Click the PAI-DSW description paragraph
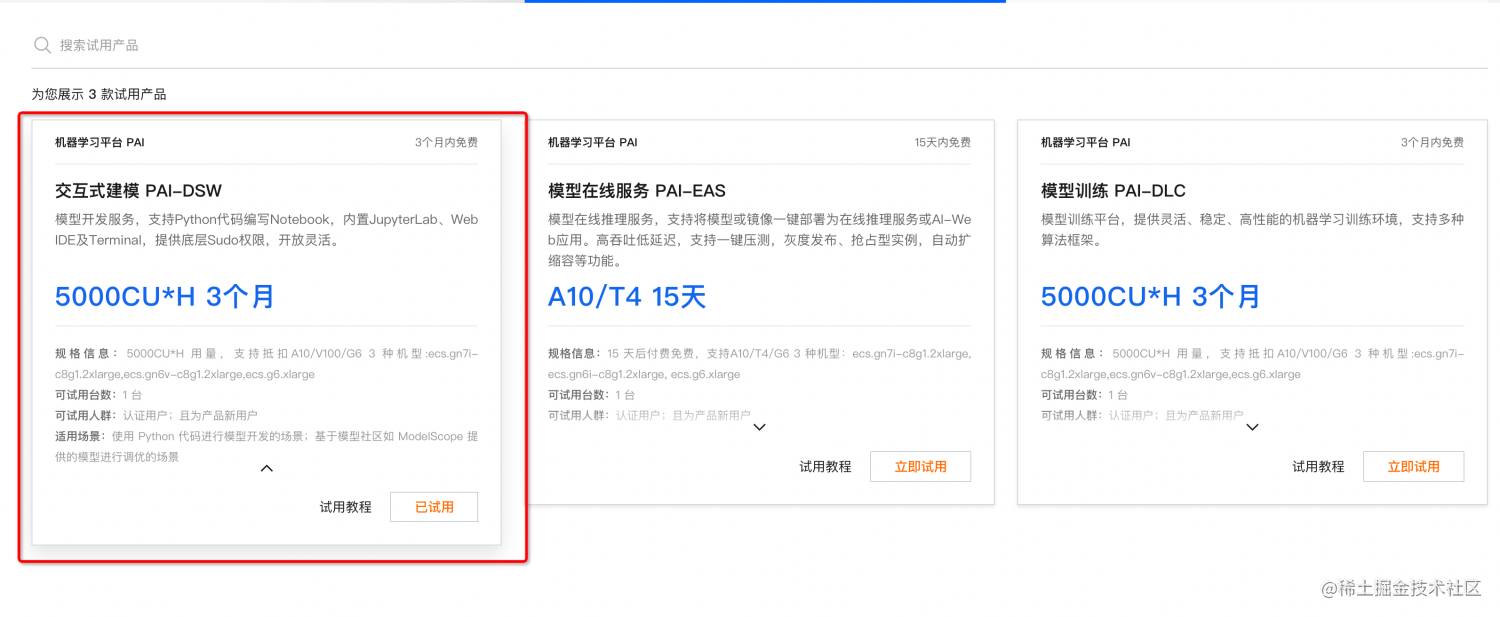Screen dimensions: 1500x617 point(266,230)
